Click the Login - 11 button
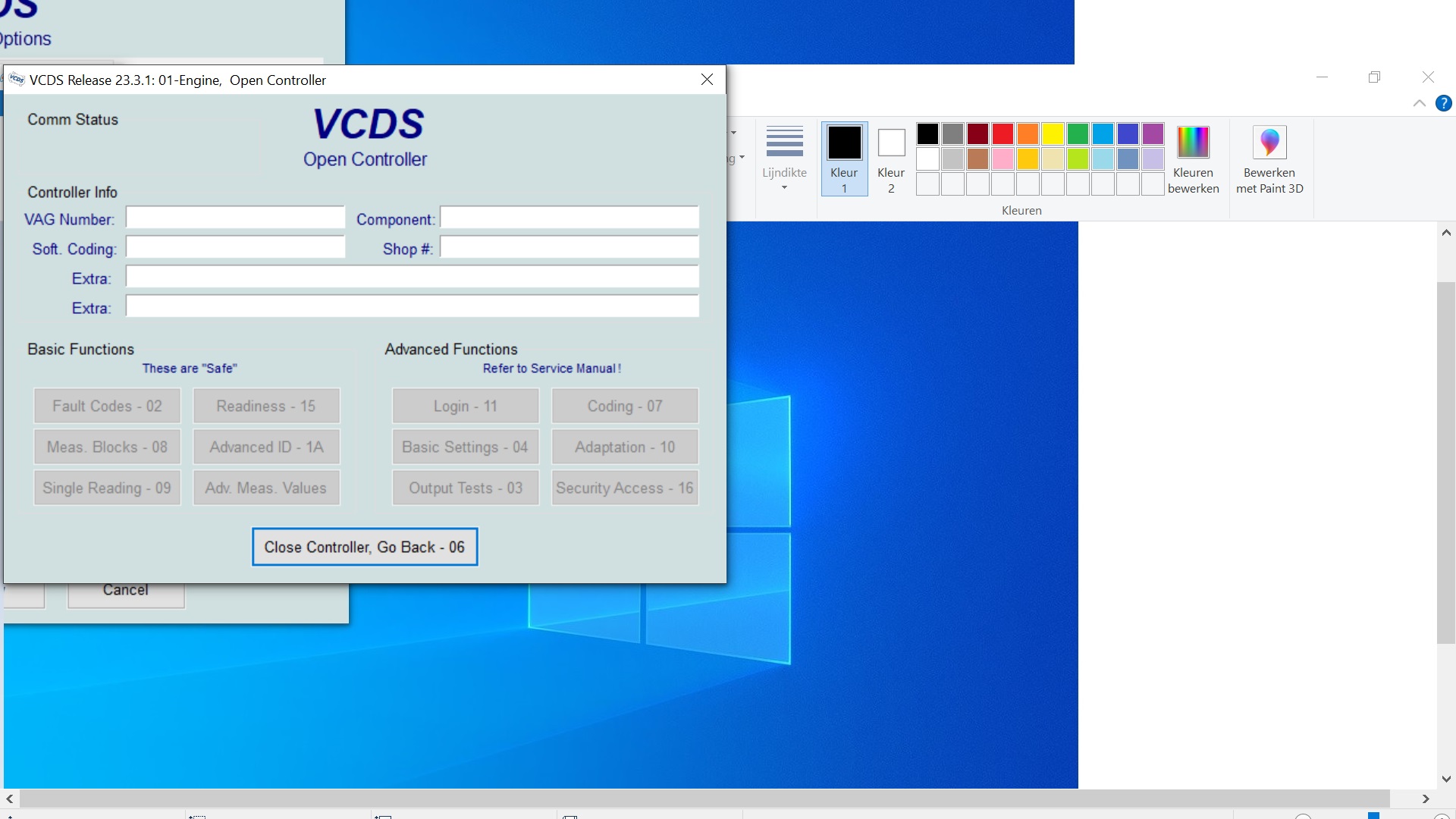 click(x=466, y=406)
